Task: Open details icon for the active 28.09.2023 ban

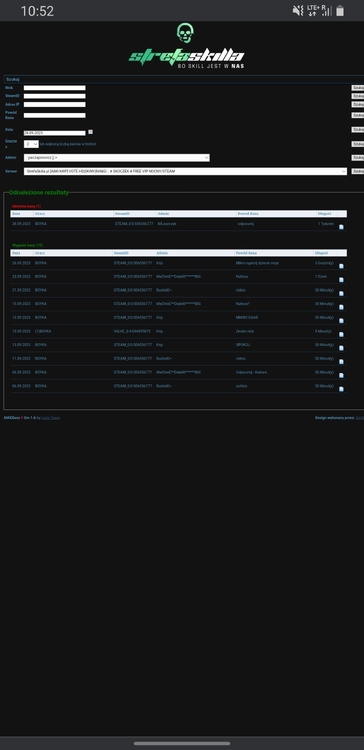Action: (341, 227)
